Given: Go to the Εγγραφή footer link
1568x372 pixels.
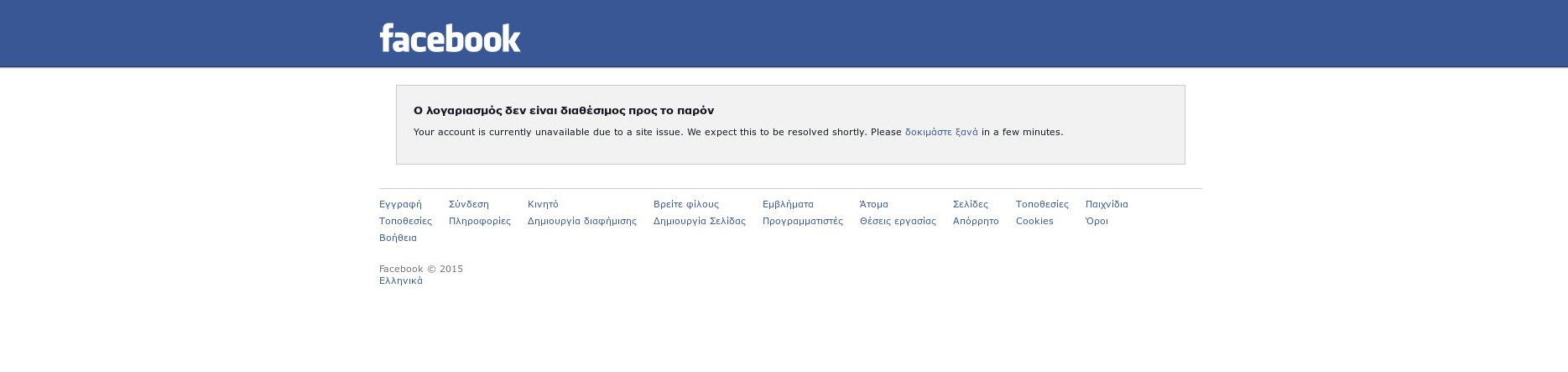Looking at the screenshot, I should click(x=400, y=204).
